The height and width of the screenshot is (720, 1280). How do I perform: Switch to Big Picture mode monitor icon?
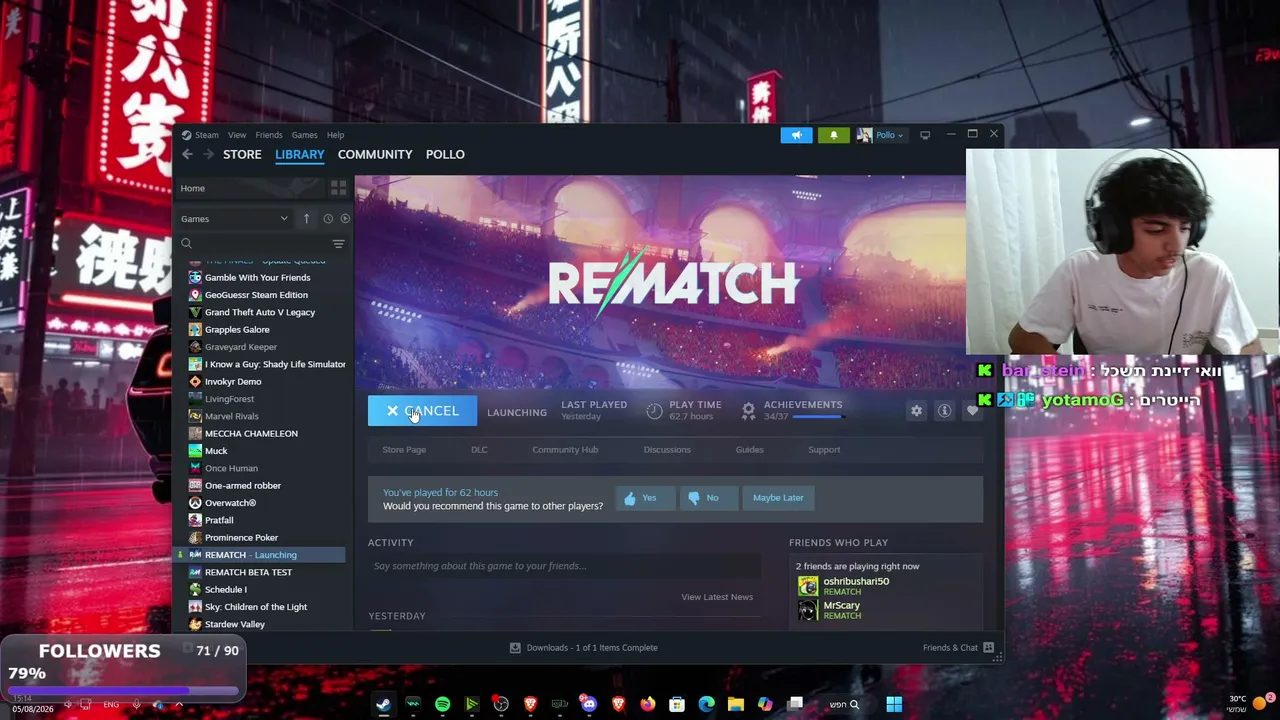click(925, 135)
